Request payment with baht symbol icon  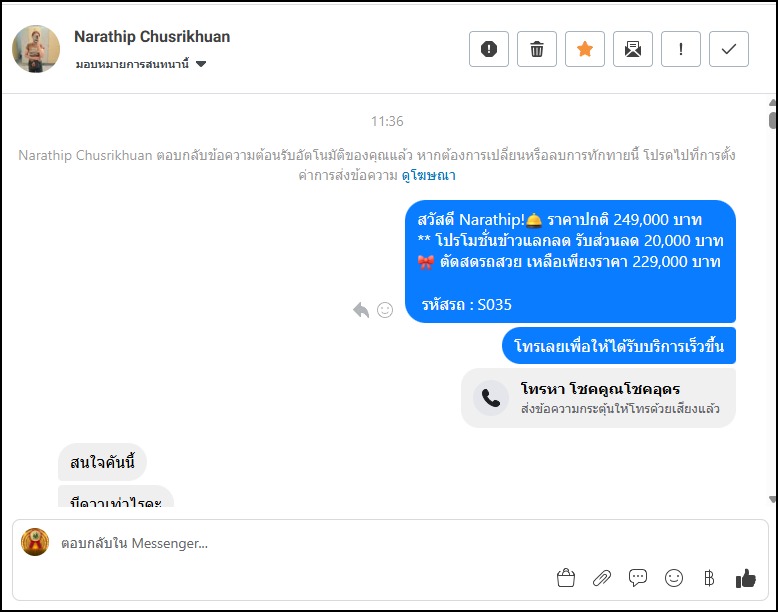(x=710, y=578)
